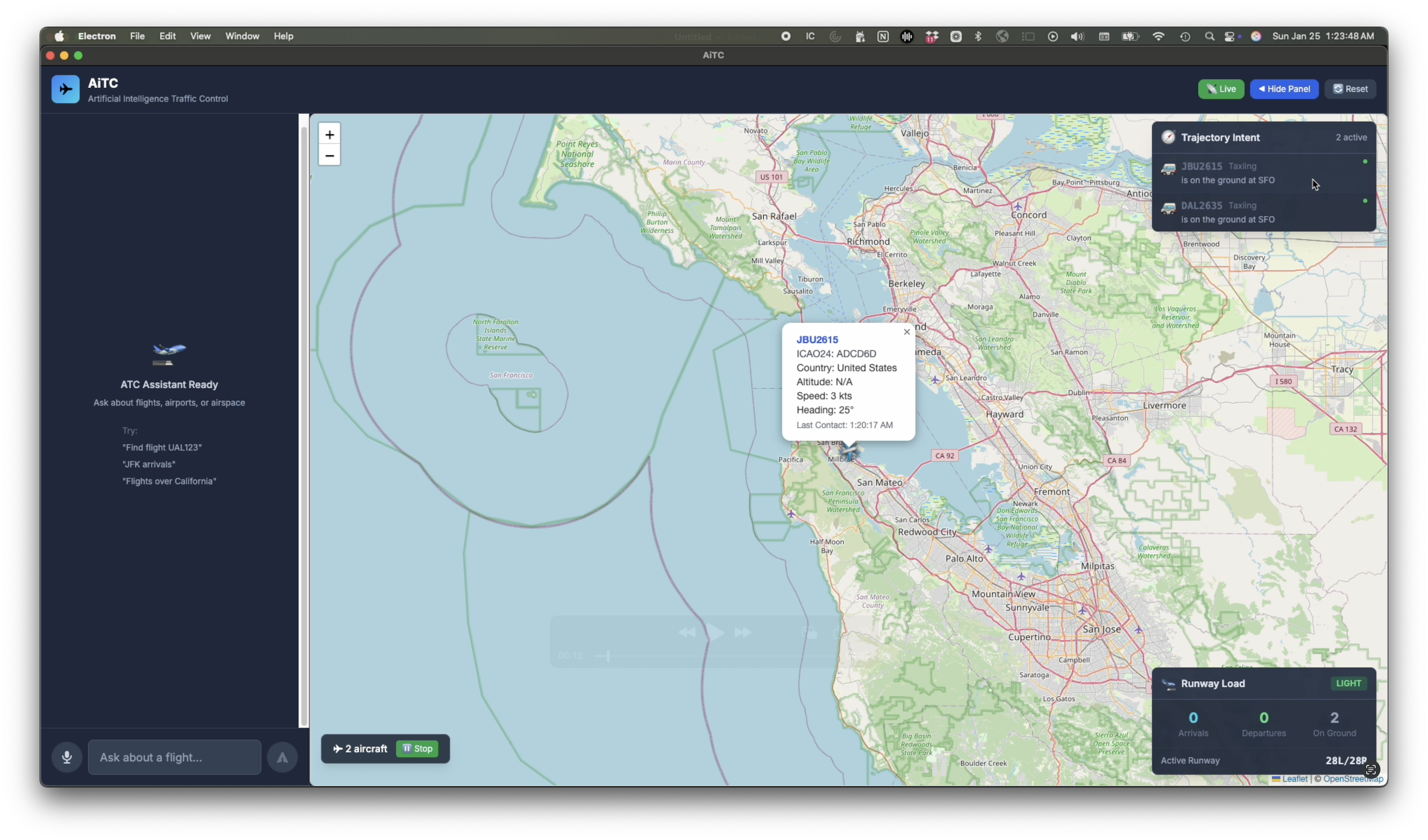Zoom in on the map
Screen dimensions: 1428x840
pos(329,134)
